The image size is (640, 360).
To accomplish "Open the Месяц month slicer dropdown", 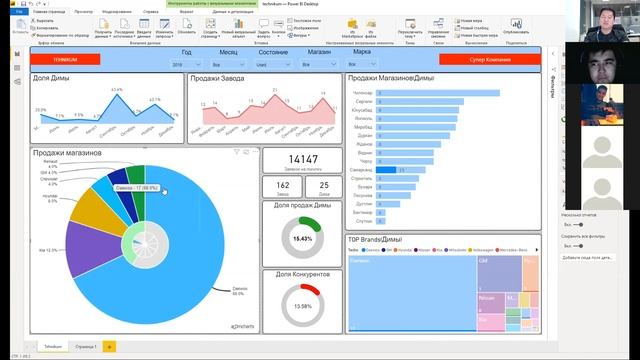I will point(228,64).
